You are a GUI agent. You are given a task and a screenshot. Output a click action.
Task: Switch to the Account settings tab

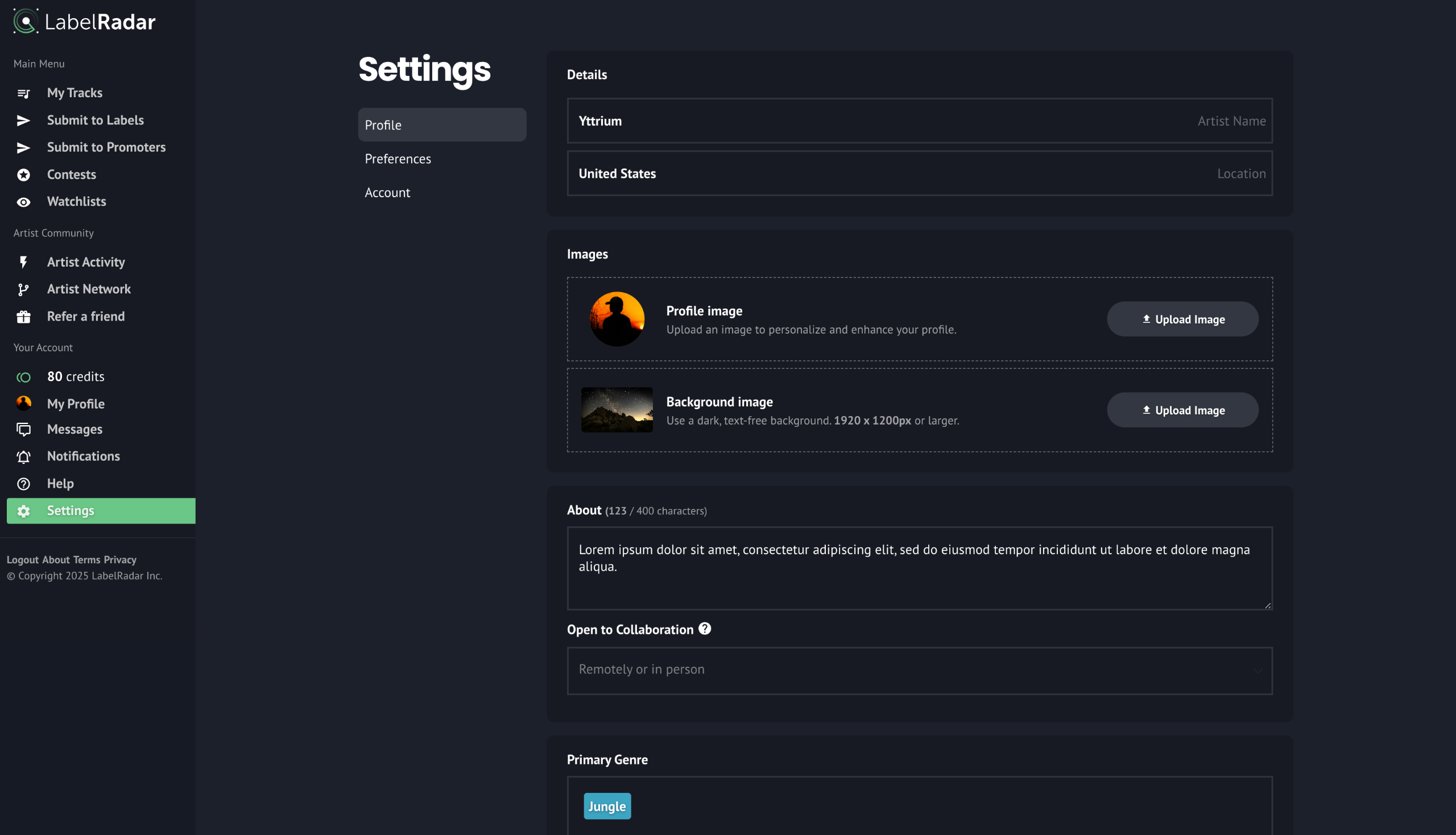(387, 193)
